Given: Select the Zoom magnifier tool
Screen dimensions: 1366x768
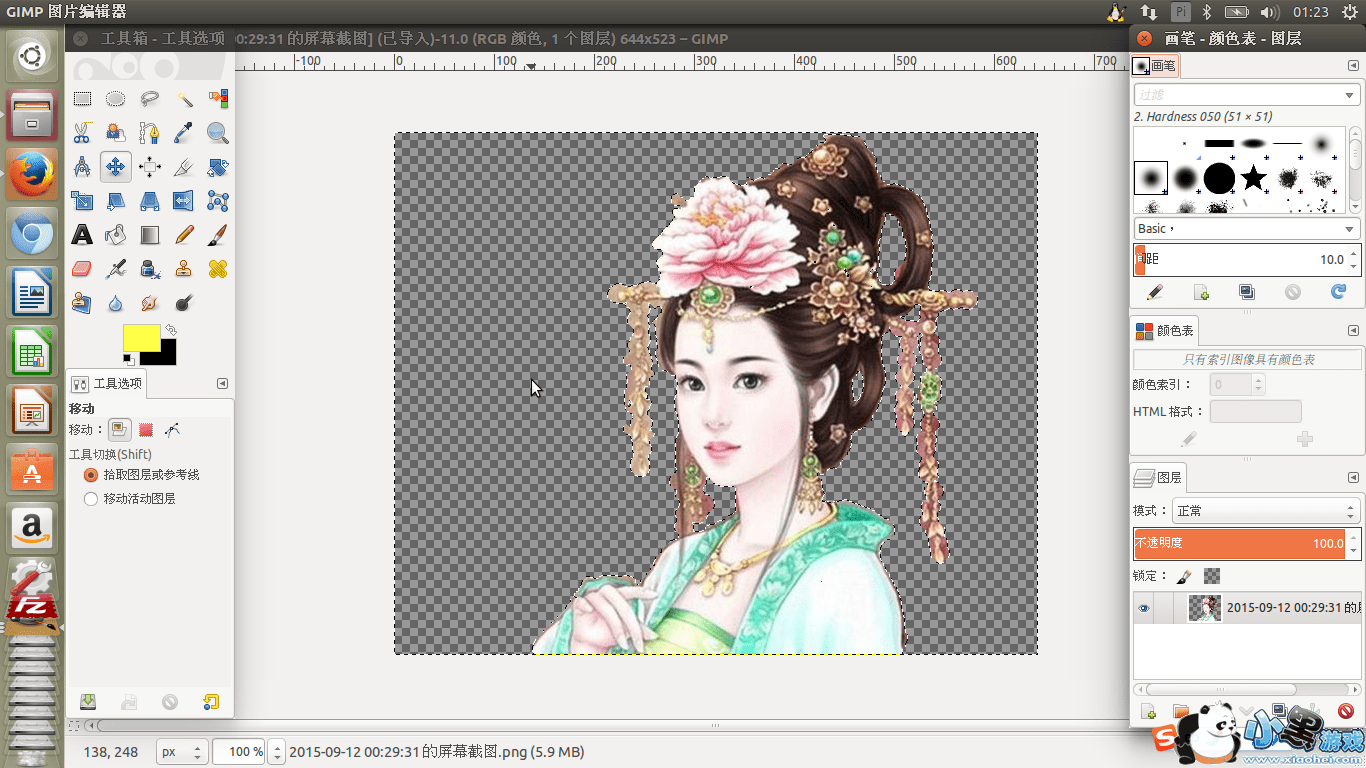Looking at the screenshot, I should coord(218,133).
